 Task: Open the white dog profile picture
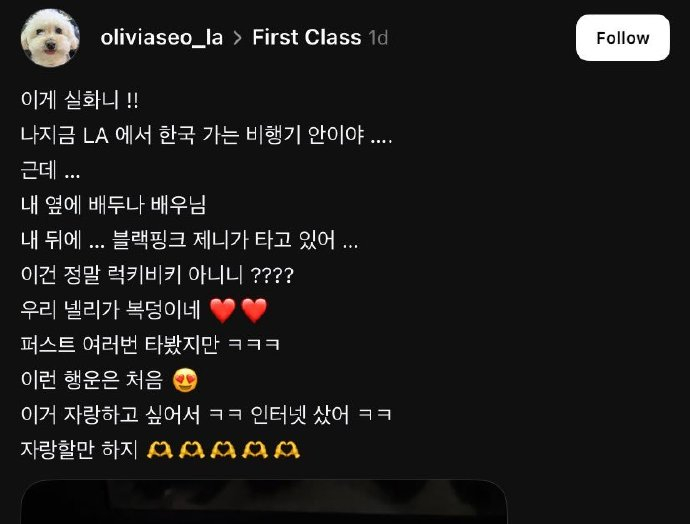pyautogui.click(x=50, y=38)
